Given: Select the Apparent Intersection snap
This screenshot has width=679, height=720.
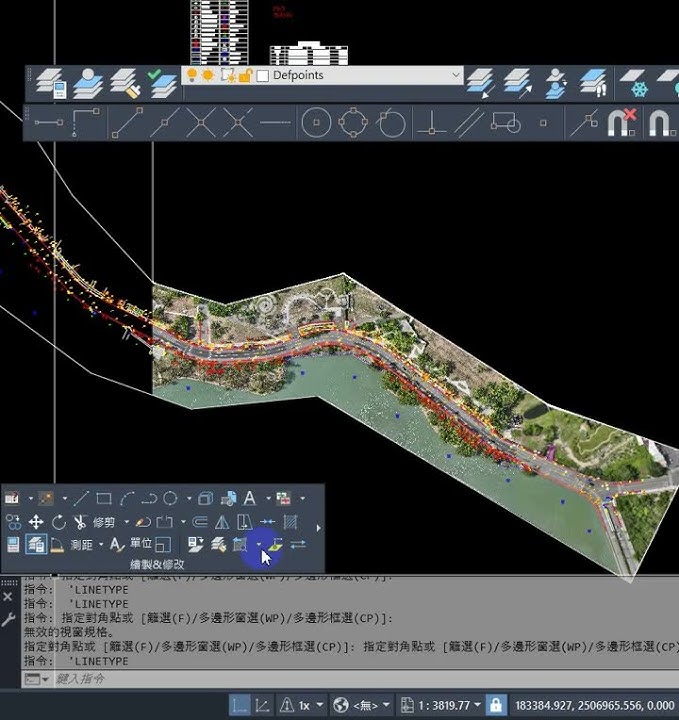Looking at the screenshot, I should click(x=237, y=123).
